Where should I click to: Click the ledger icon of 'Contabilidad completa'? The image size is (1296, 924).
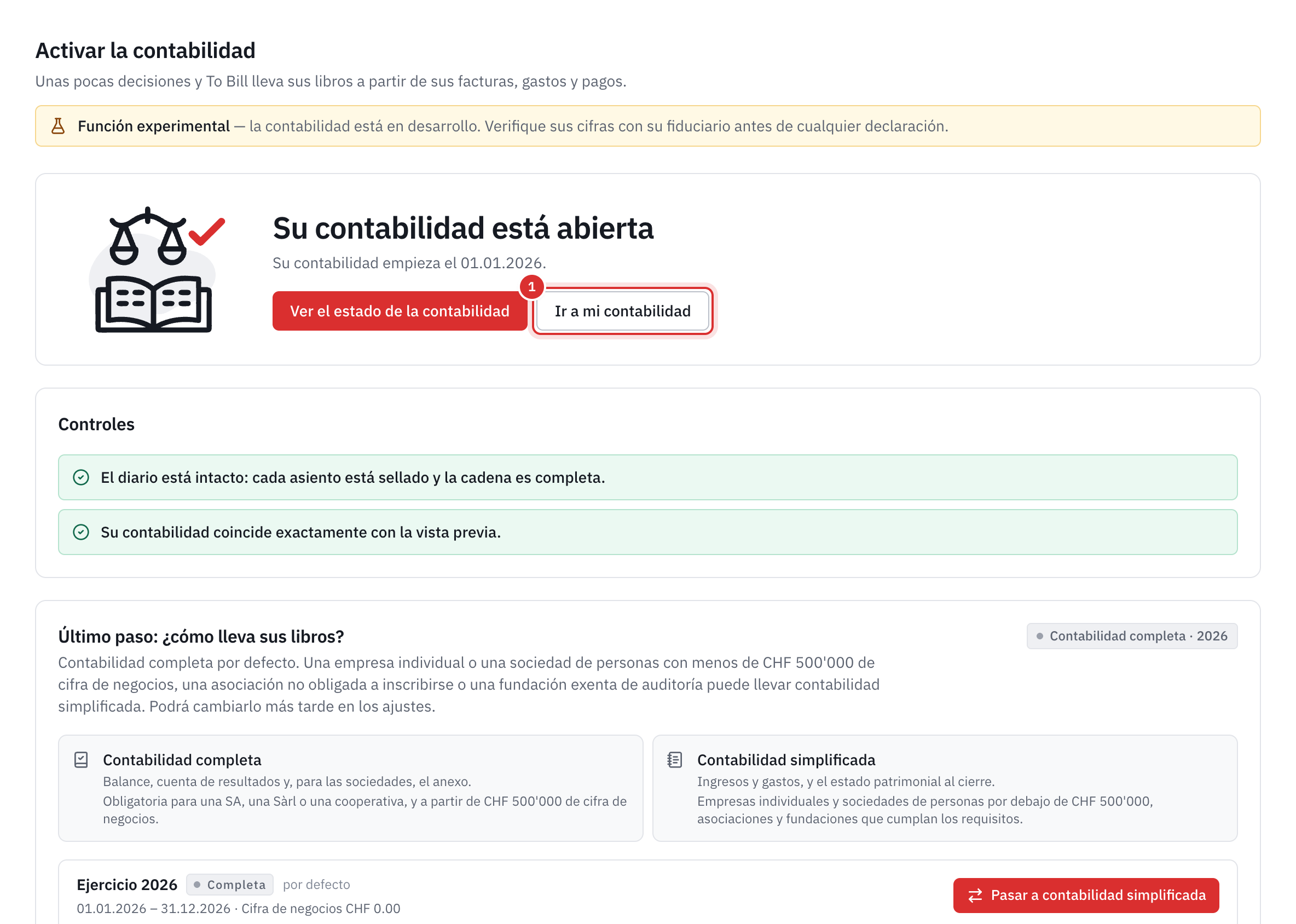click(82, 760)
